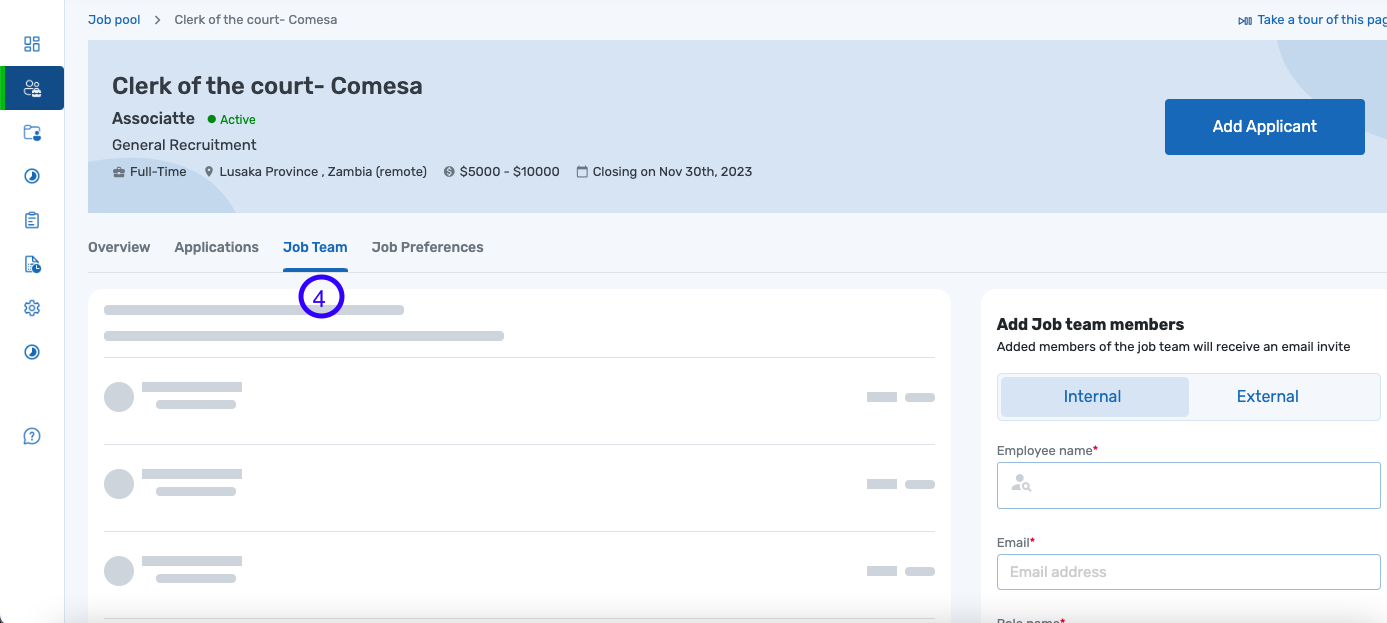
Task: Click into the Email address field
Action: 1188,572
